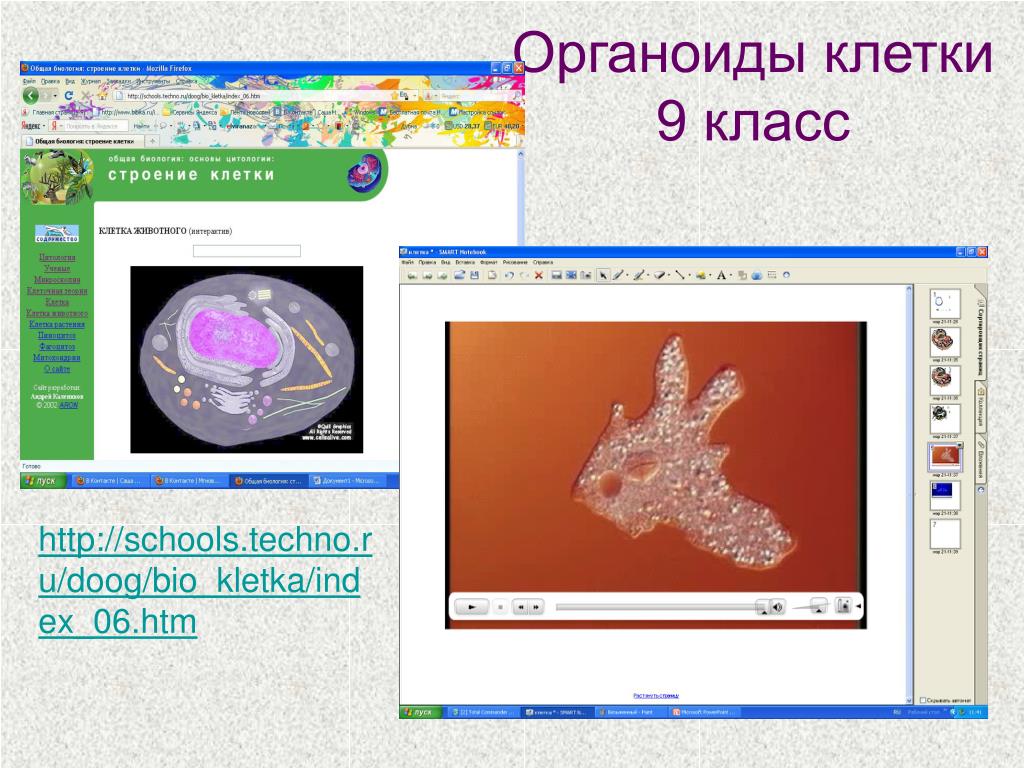Stop the amoeba video
The width and height of the screenshot is (1024, 768).
coord(500,607)
